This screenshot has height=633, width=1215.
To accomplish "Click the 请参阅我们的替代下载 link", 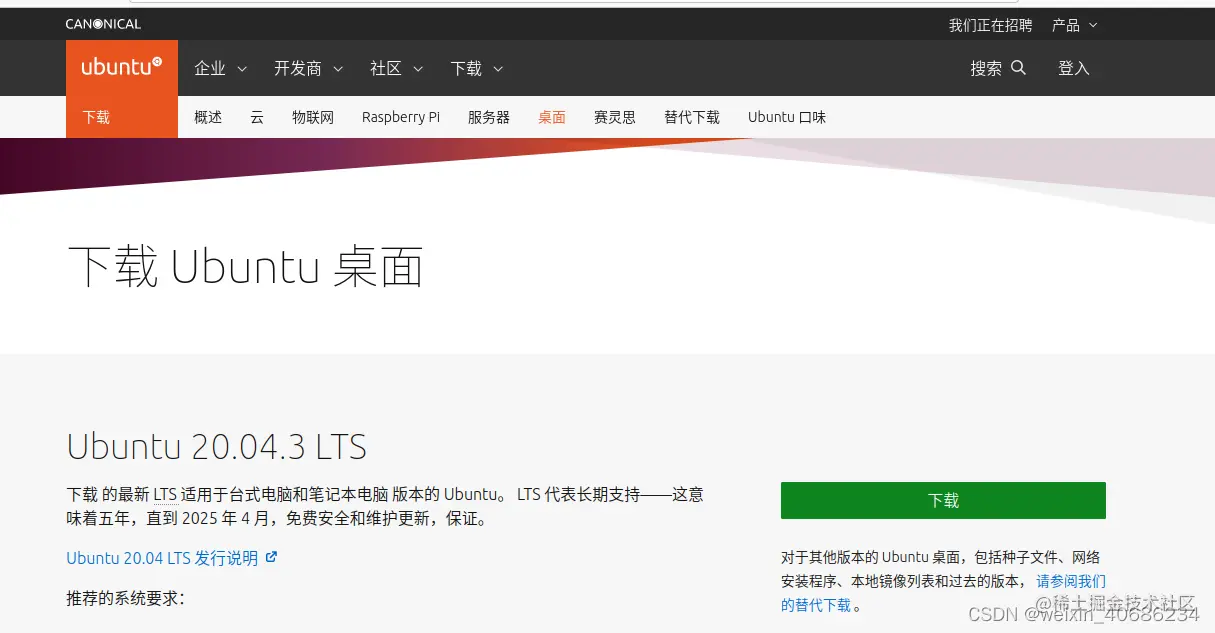I will click(x=1071, y=581).
